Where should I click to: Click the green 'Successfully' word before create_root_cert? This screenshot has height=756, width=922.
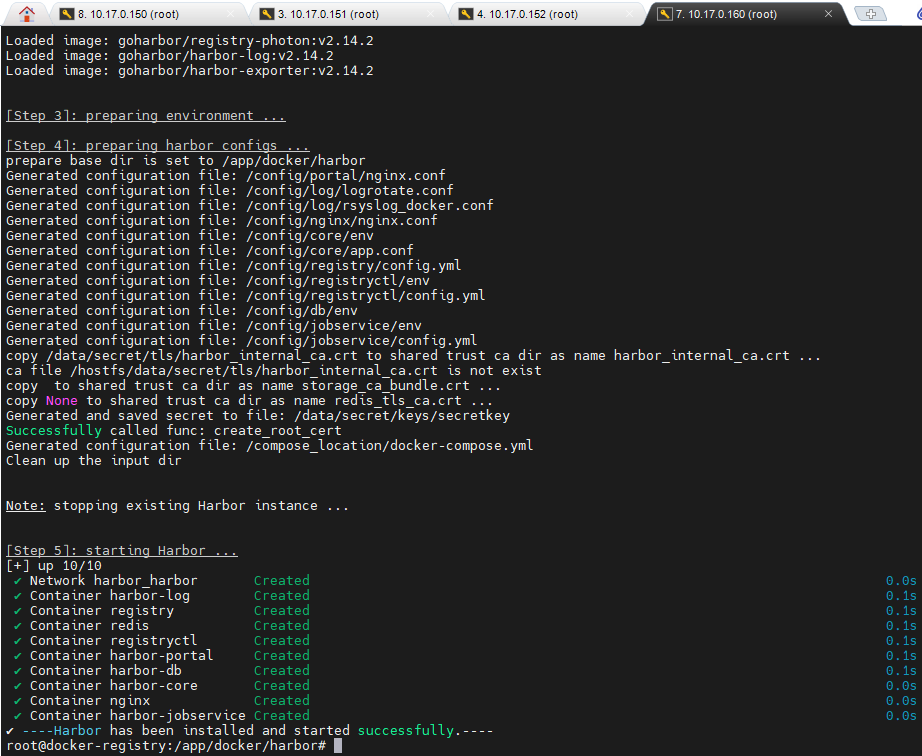[x=54, y=430]
